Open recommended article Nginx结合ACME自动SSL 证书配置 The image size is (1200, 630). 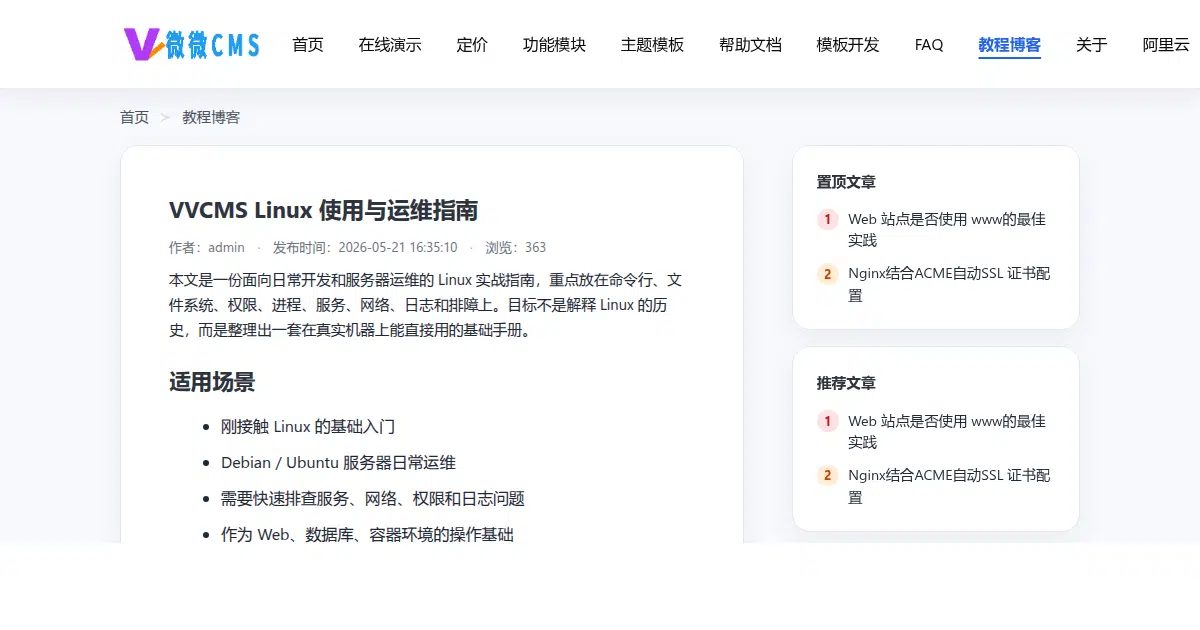pos(949,486)
